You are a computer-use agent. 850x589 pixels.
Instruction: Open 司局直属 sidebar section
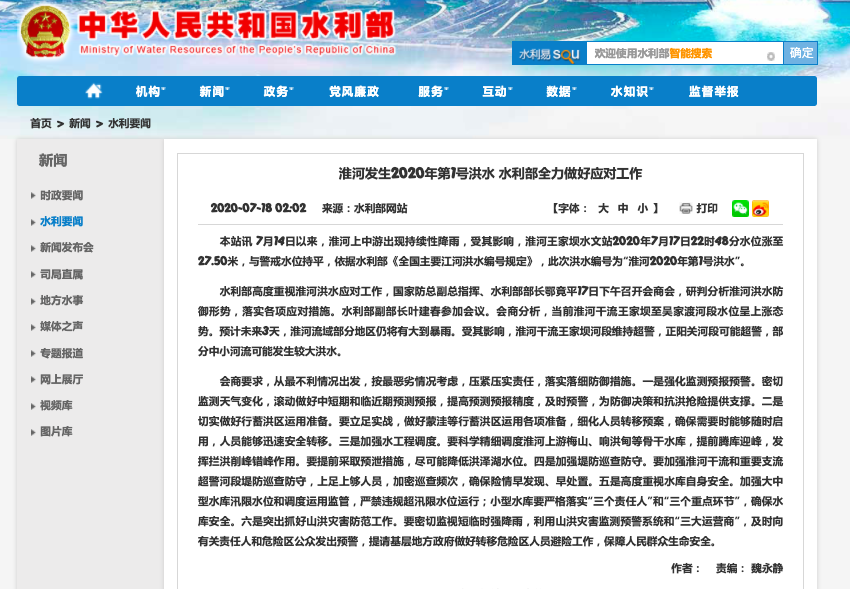[61, 274]
